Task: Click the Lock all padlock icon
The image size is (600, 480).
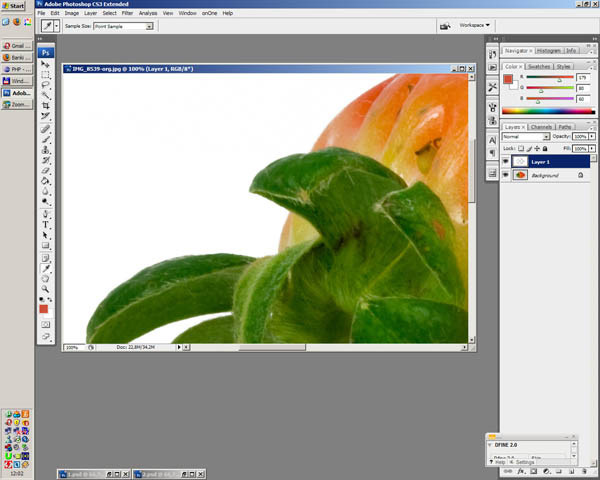Action: [x=544, y=148]
